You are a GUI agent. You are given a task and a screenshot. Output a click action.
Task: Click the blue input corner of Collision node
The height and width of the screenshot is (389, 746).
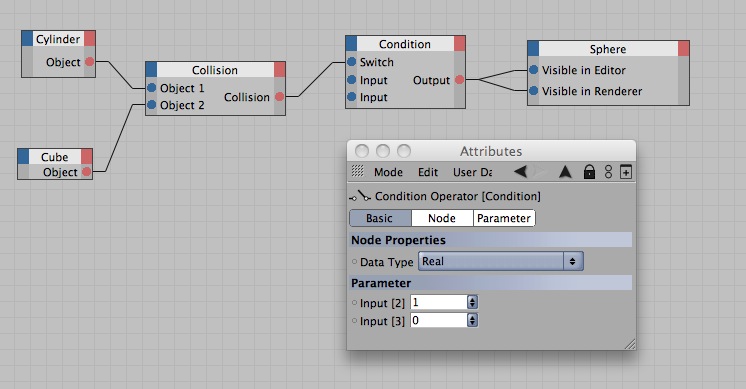151,69
